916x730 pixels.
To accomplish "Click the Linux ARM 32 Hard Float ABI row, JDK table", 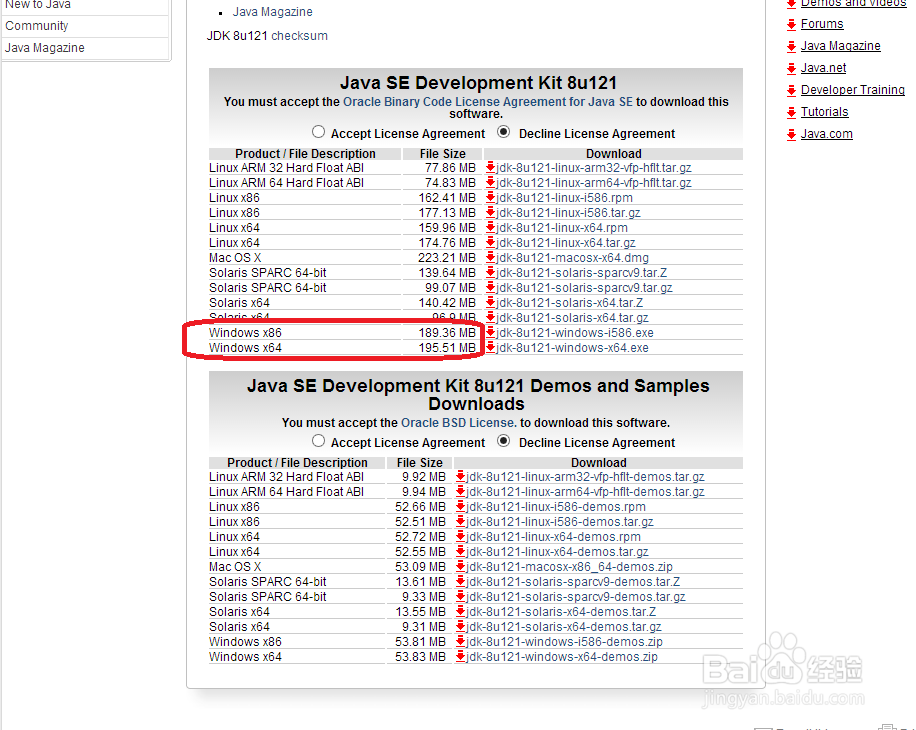I will coord(476,168).
